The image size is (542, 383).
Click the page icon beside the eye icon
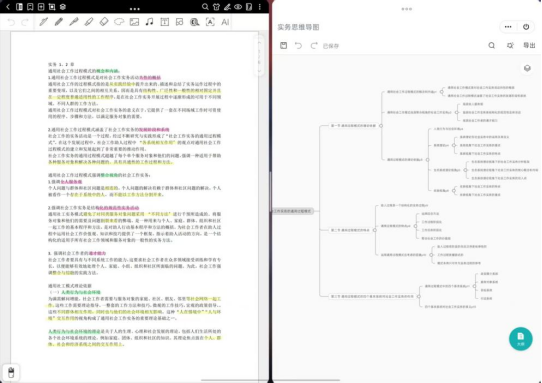(x=249, y=7)
